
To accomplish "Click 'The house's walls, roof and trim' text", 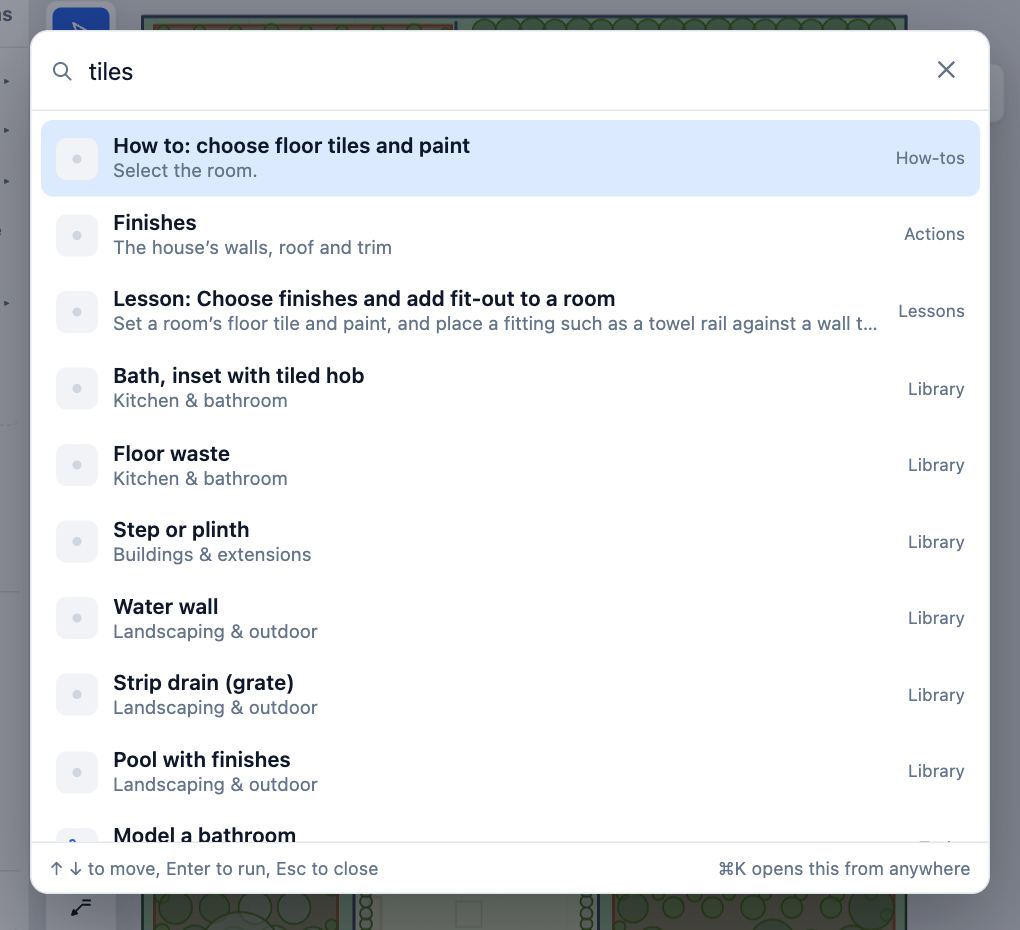I will pyautogui.click(x=252, y=247).
